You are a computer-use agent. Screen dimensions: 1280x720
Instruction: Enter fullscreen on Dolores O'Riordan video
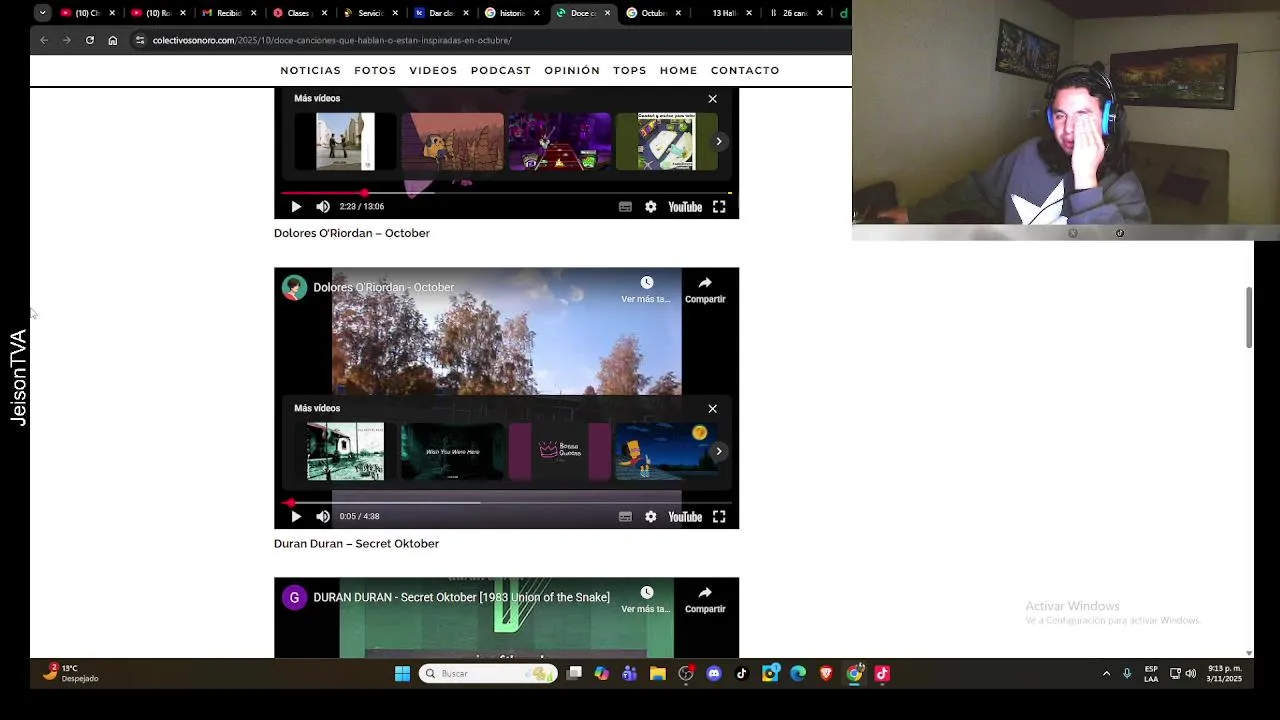point(719,517)
